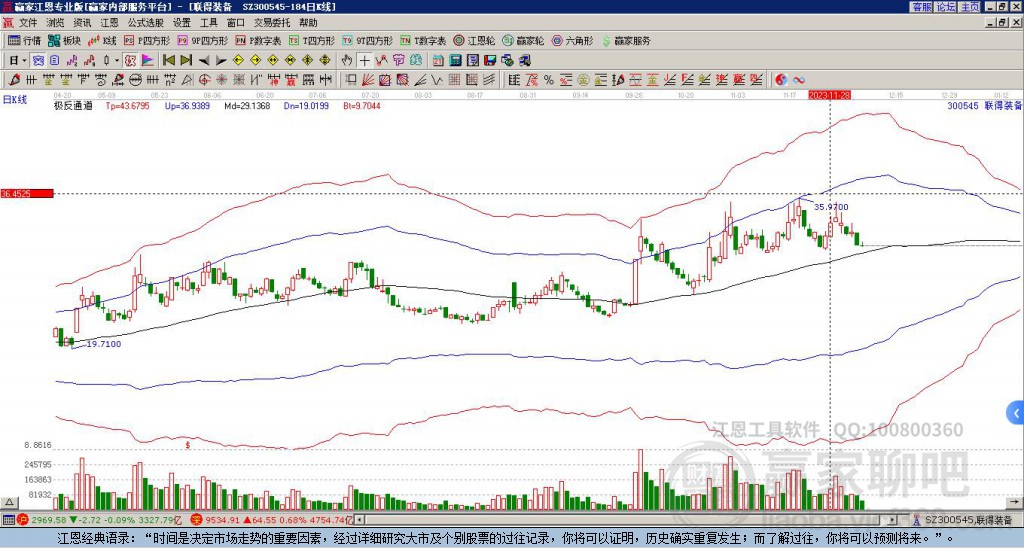Open the 公式选股 menu
This screenshot has width=1024, height=548.
[146, 23]
